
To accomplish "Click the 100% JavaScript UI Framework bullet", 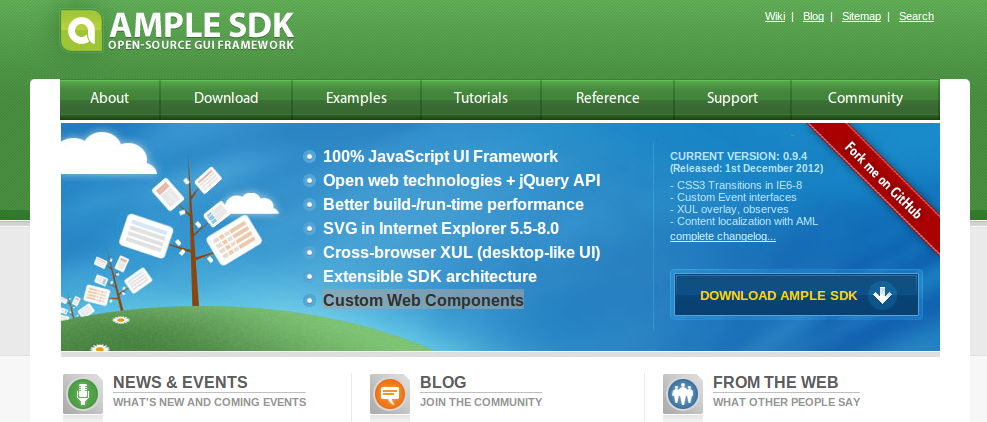I will [x=440, y=156].
